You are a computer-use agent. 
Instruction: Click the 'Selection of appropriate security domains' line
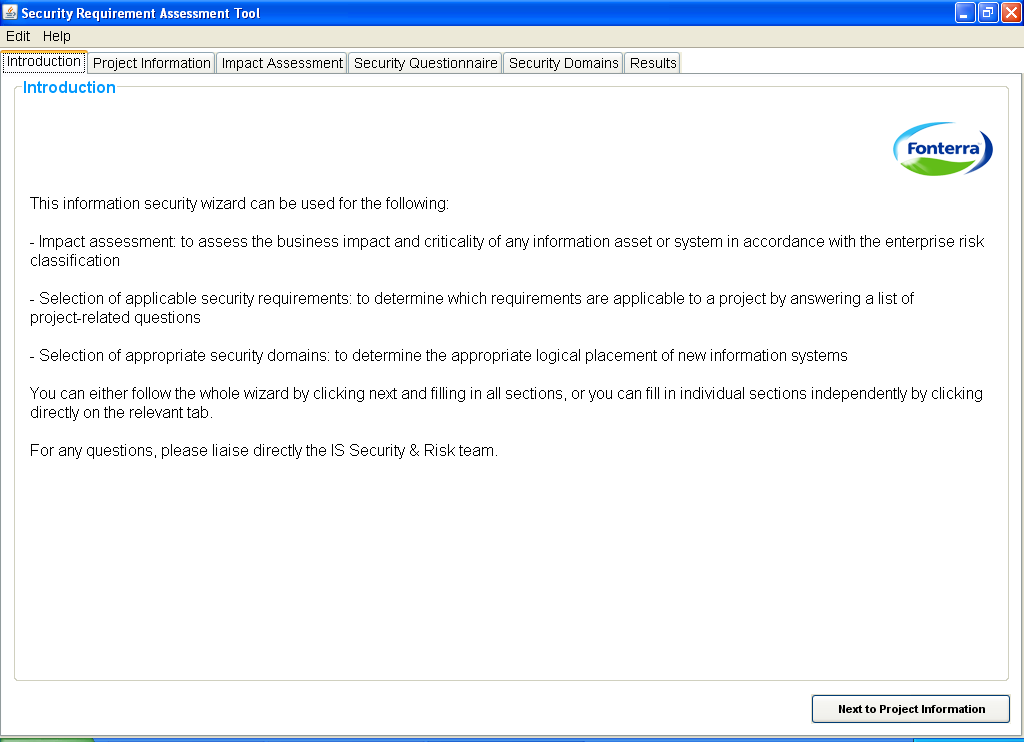438,355
